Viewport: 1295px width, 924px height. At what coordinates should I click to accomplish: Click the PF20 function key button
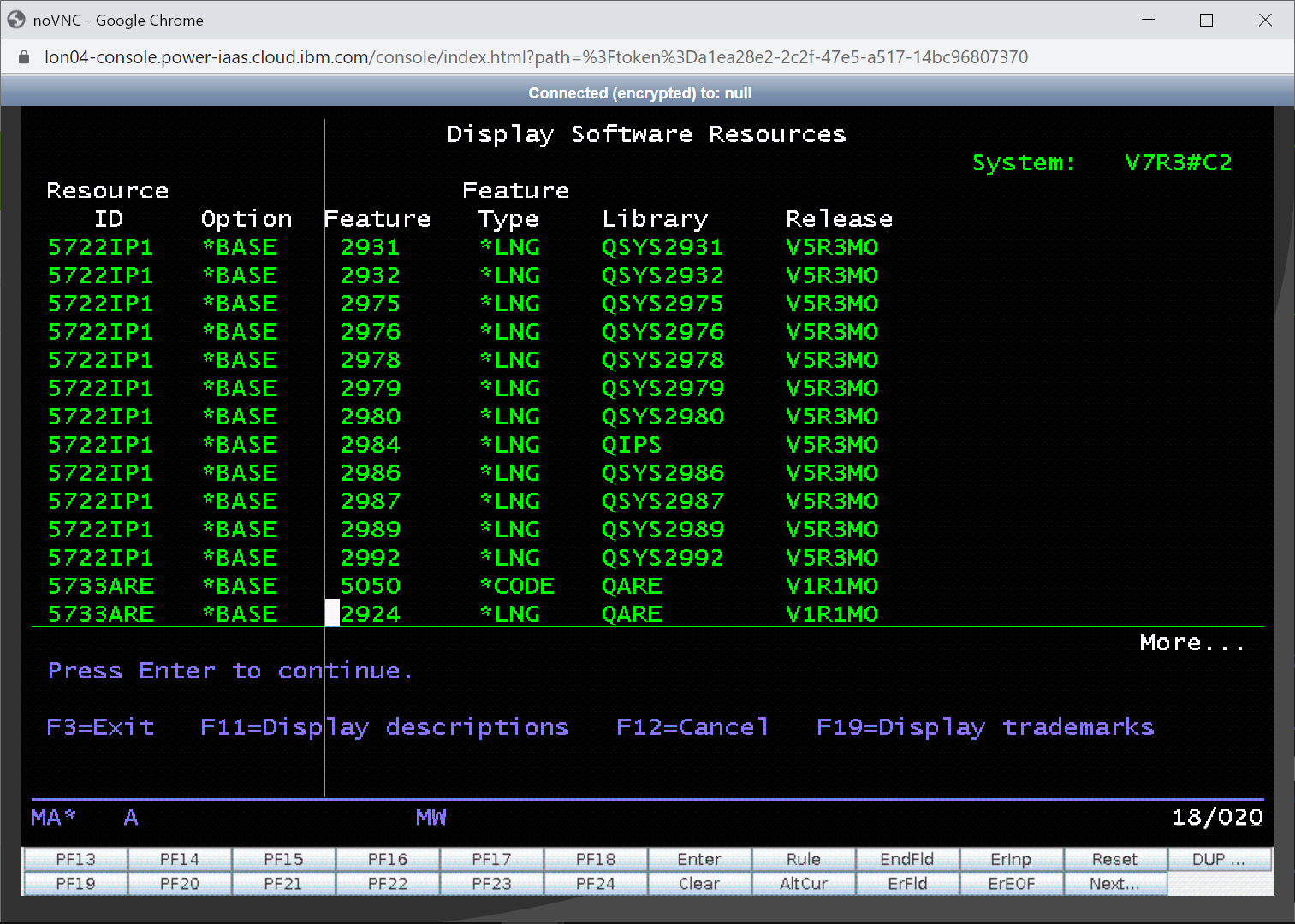180,884
